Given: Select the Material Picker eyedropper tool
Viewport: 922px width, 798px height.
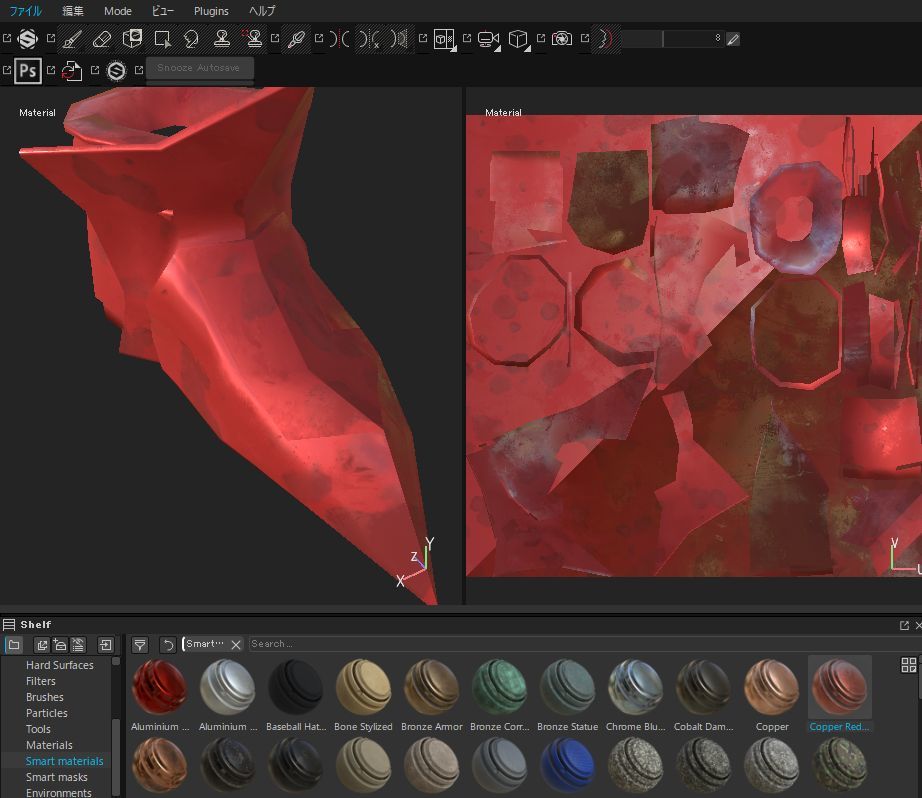Looking at the screenshot, I should (296, 39).
